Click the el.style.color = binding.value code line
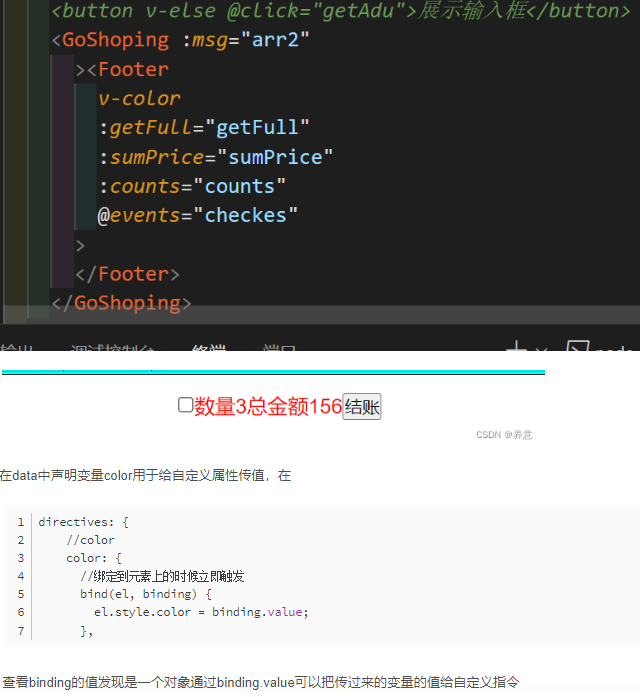Screen dimensions: 640x697 (201, 612)
